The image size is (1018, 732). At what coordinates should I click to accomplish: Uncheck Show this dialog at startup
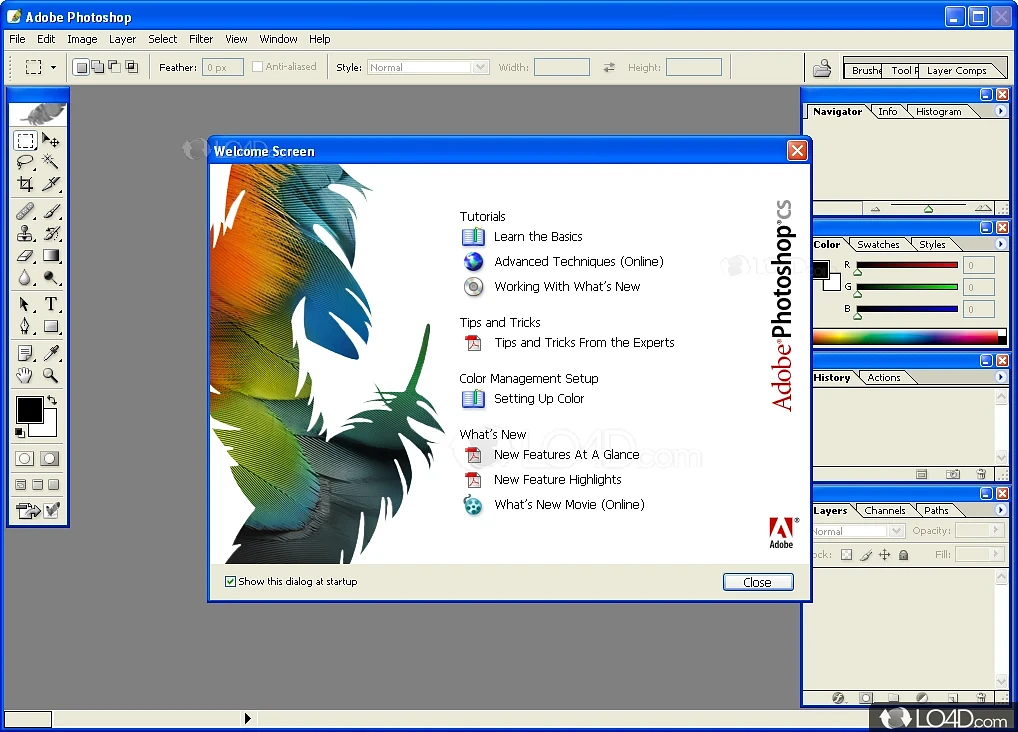point(230,581)
